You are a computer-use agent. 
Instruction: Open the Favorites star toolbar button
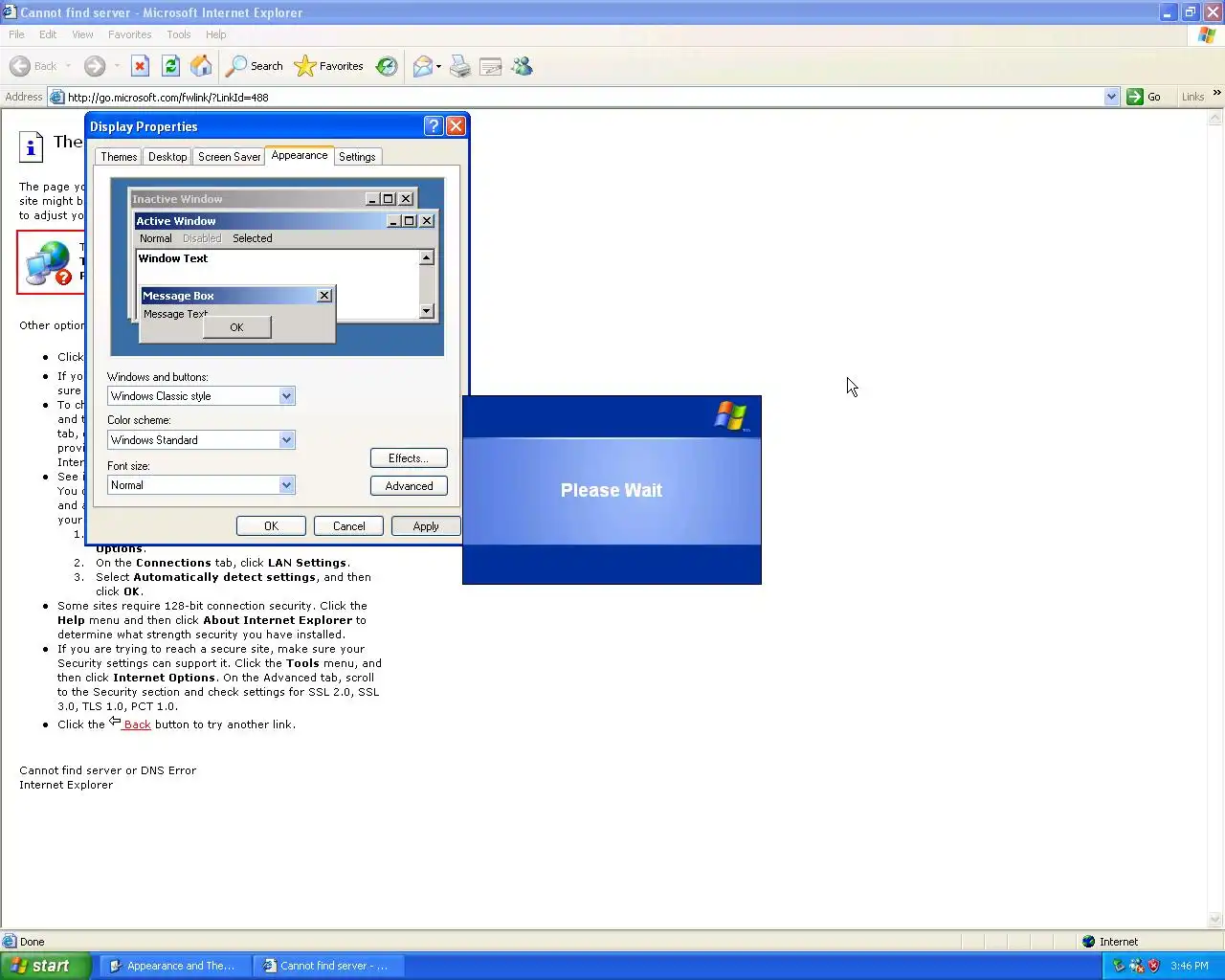(x=329, y=66)
